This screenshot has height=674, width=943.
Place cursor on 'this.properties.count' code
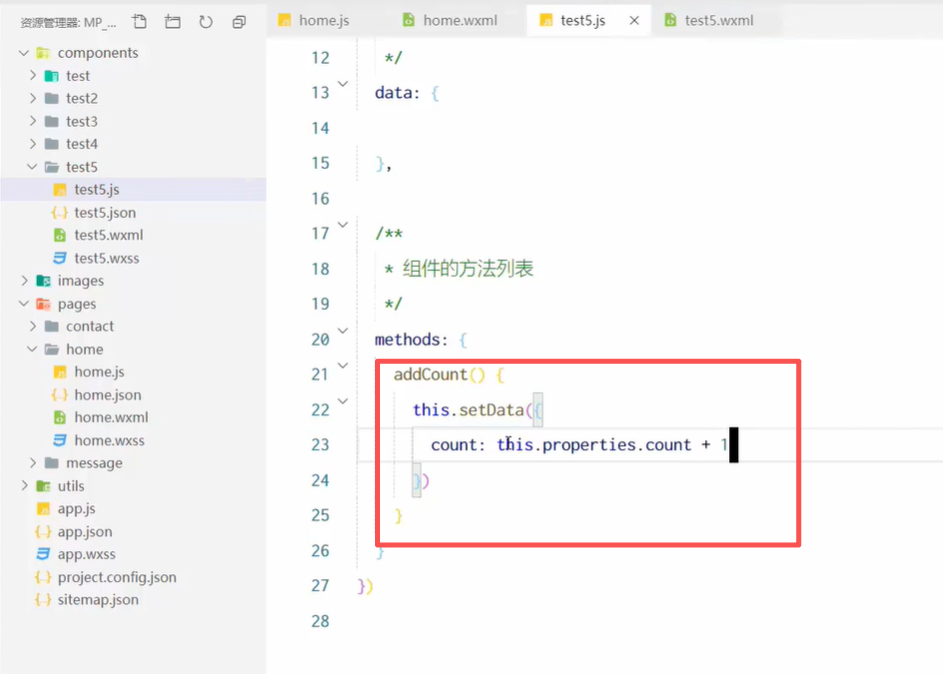[x=594, y=445]
